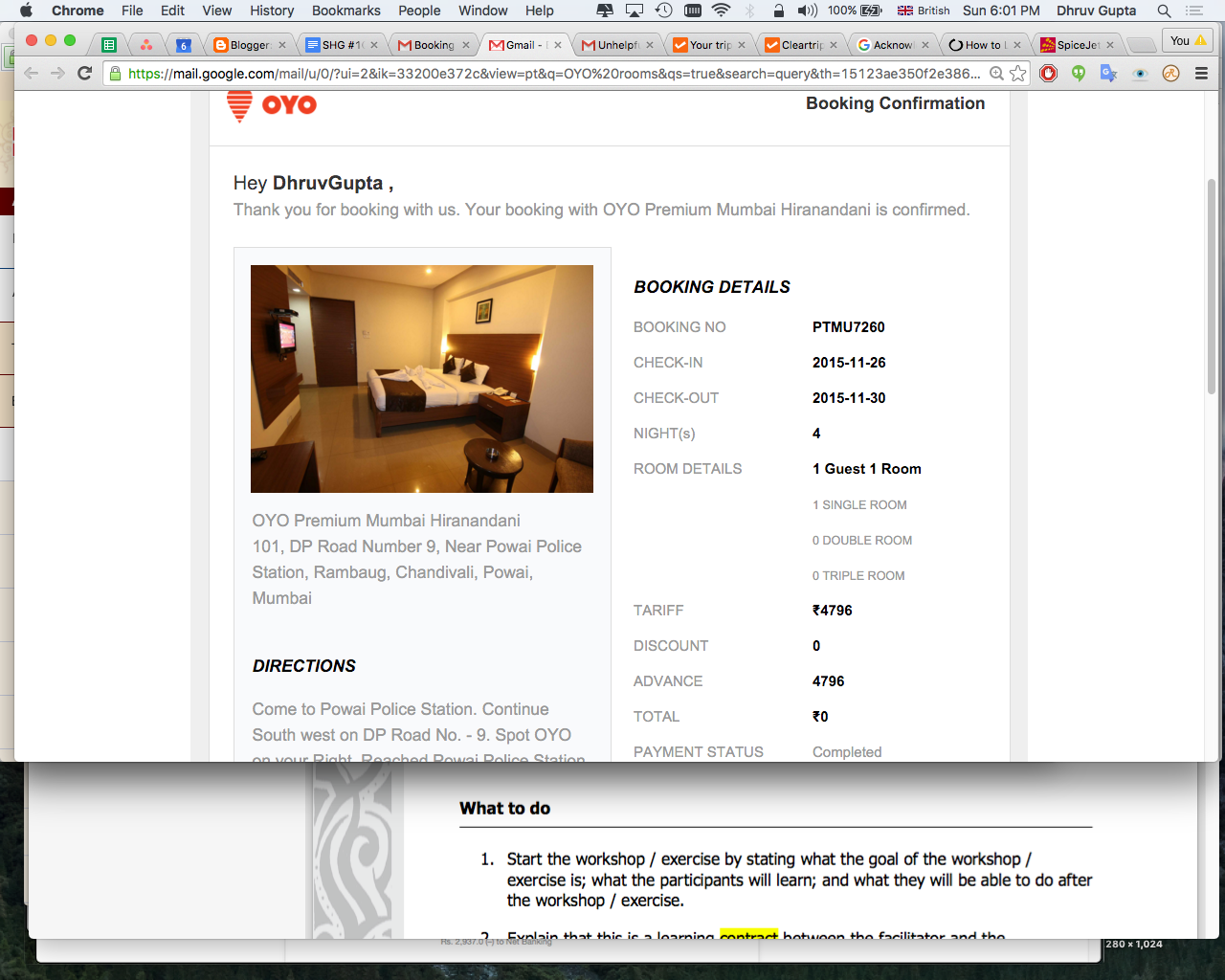The image size is (1225, 980).
Task: Click the 100% battery status
Action: pyautogui.click(x=855, y=11)
